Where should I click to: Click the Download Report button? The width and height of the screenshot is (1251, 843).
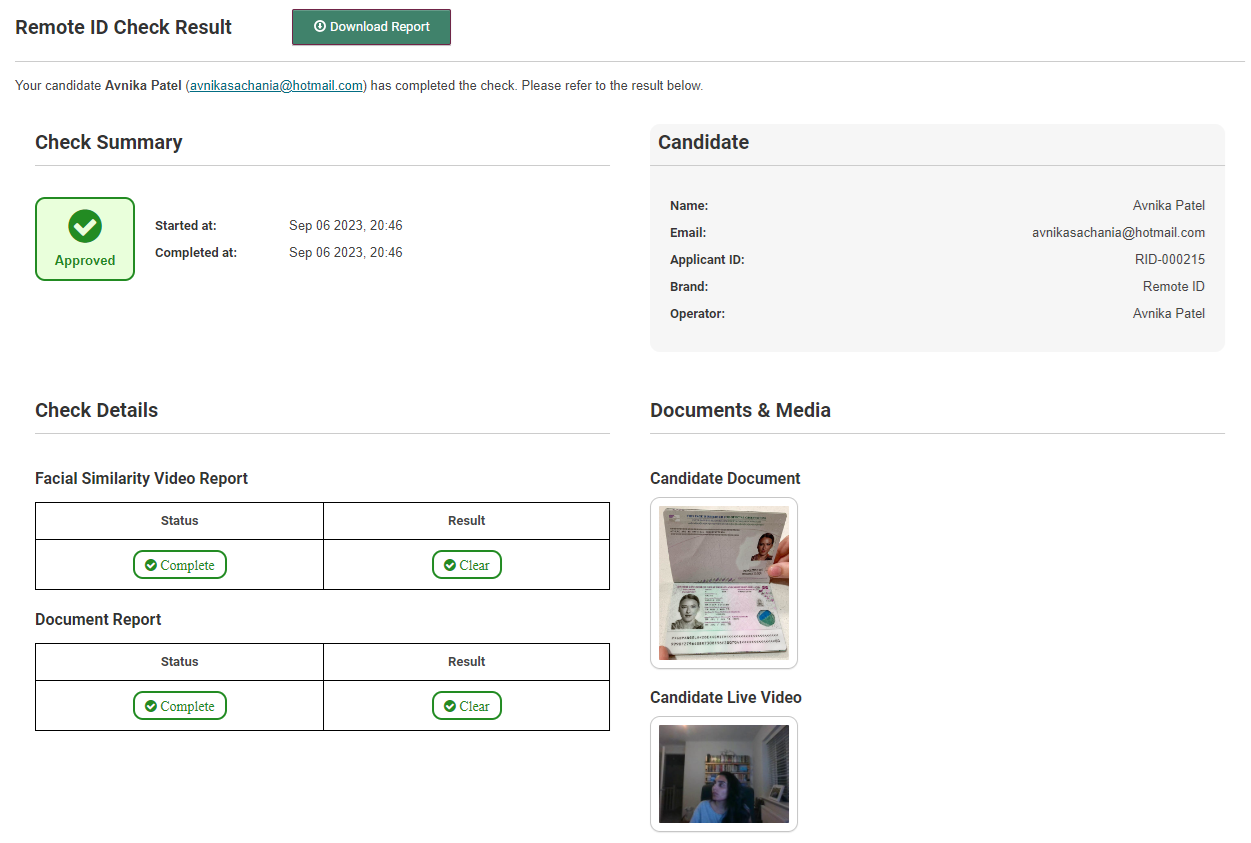coord(371,27)
